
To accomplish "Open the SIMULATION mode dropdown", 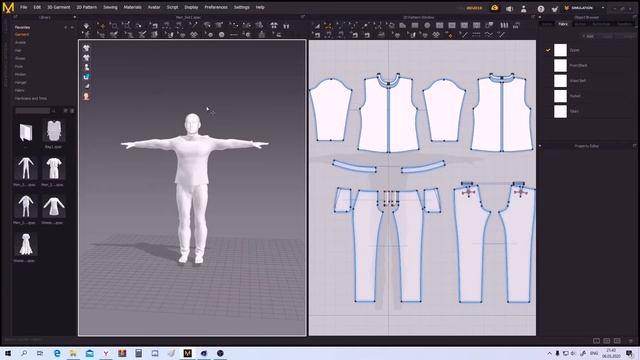I will pos(603,8).
